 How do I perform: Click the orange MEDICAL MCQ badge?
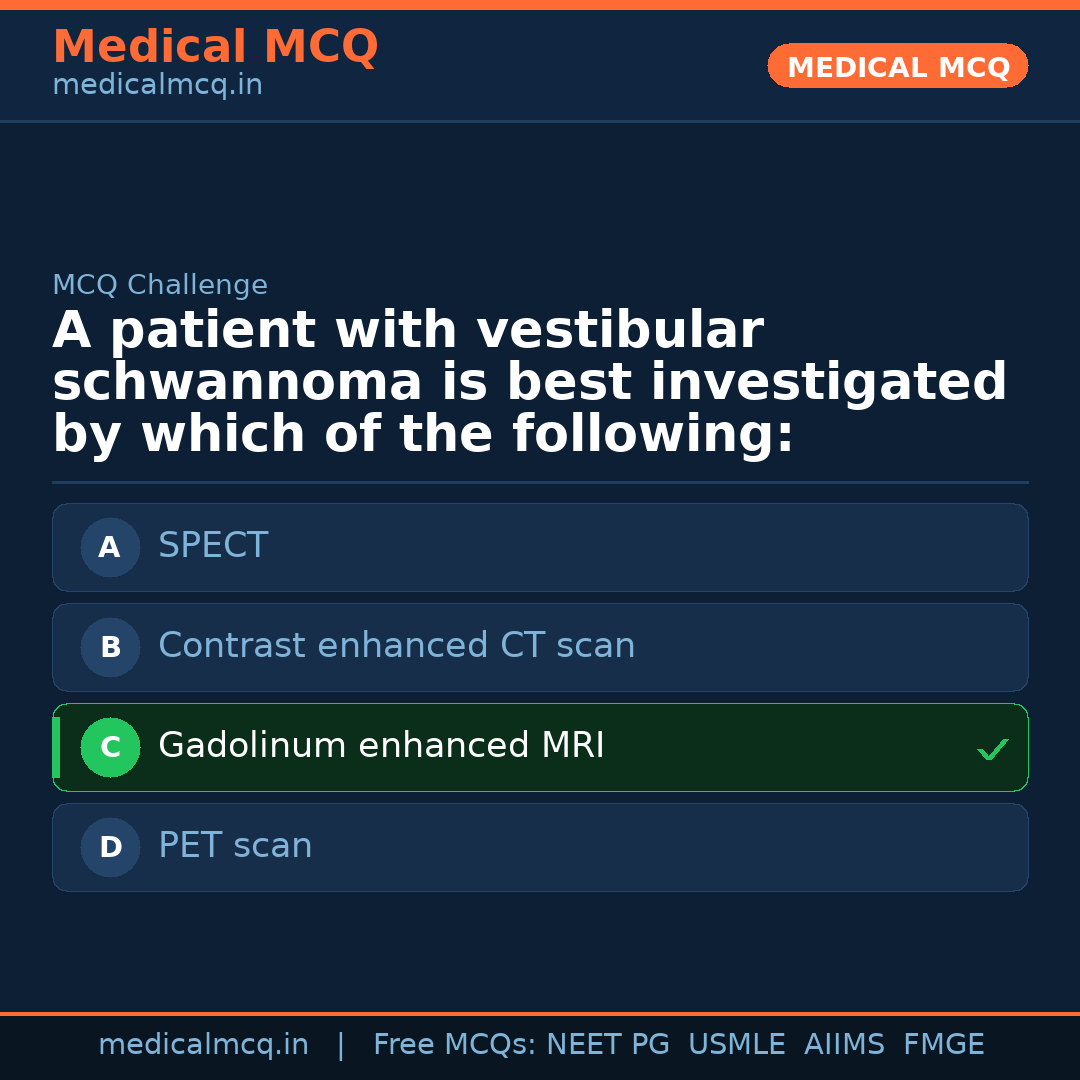[x=897, y=66]
